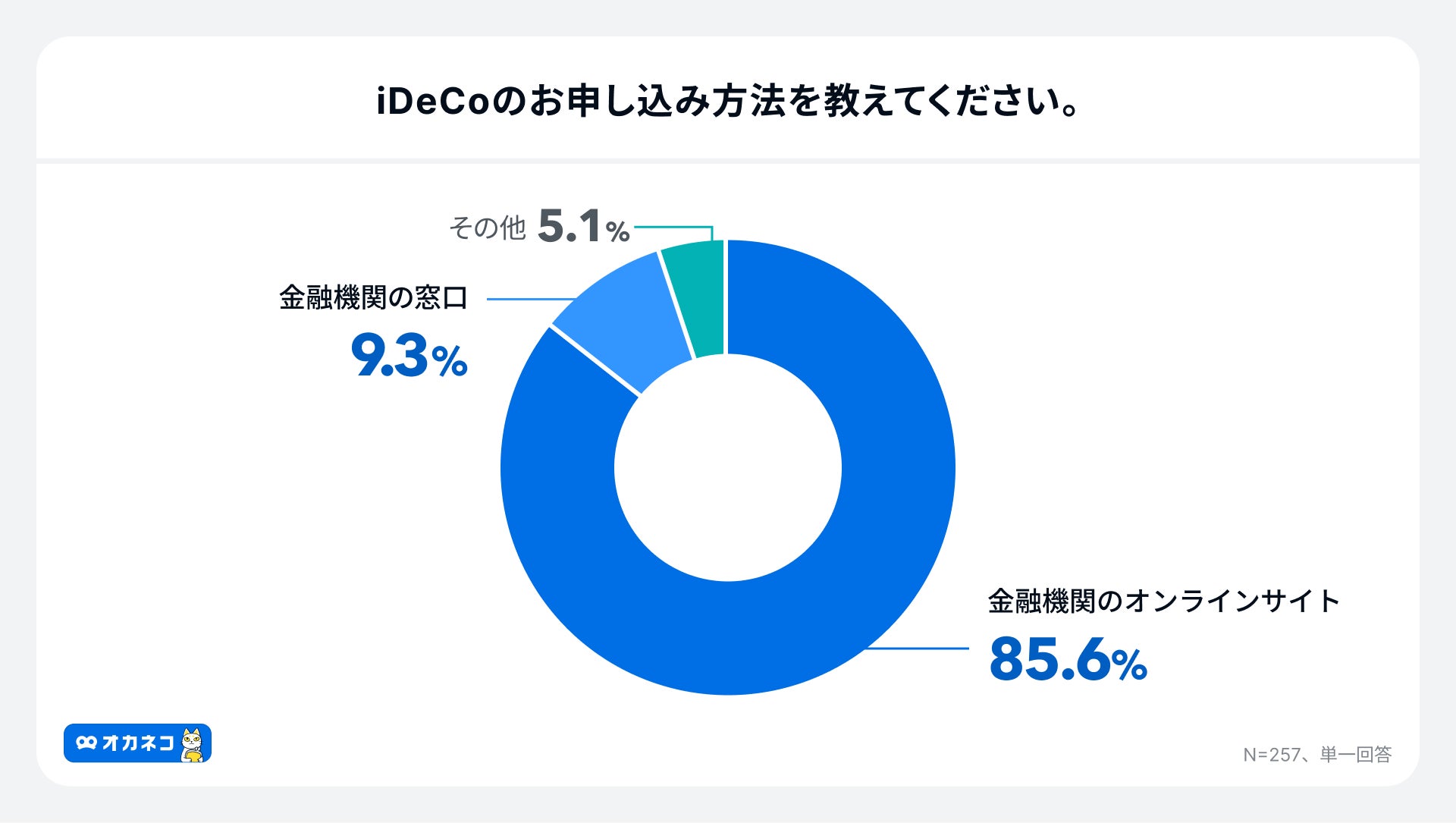Image resolution: width=1456 pixels, height=823 pixels.
Task: Click the word iDeCo in the title
Action: pyautogui.click(x=433, y=102)
